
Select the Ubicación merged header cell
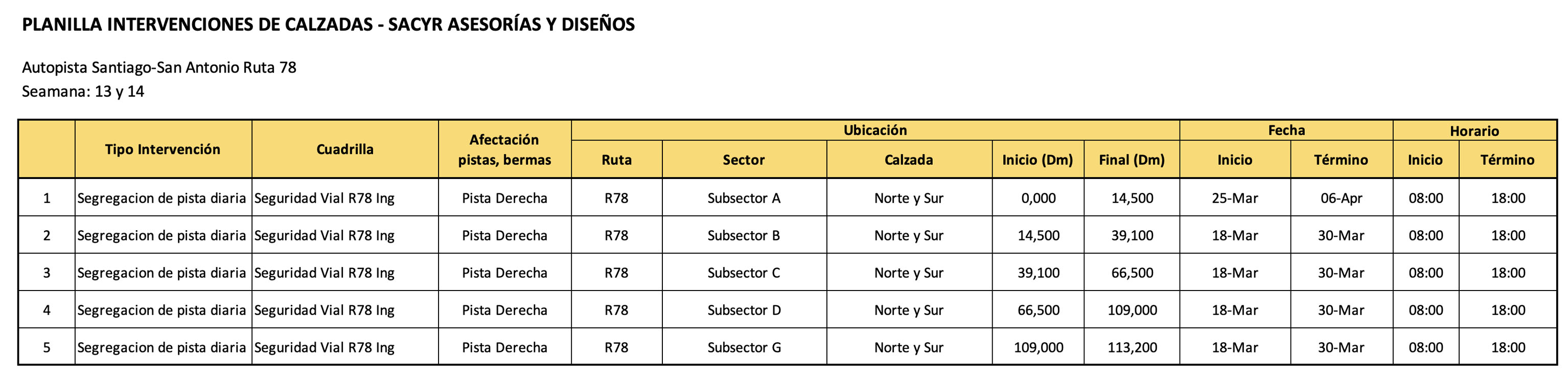[x=875, y=130]
